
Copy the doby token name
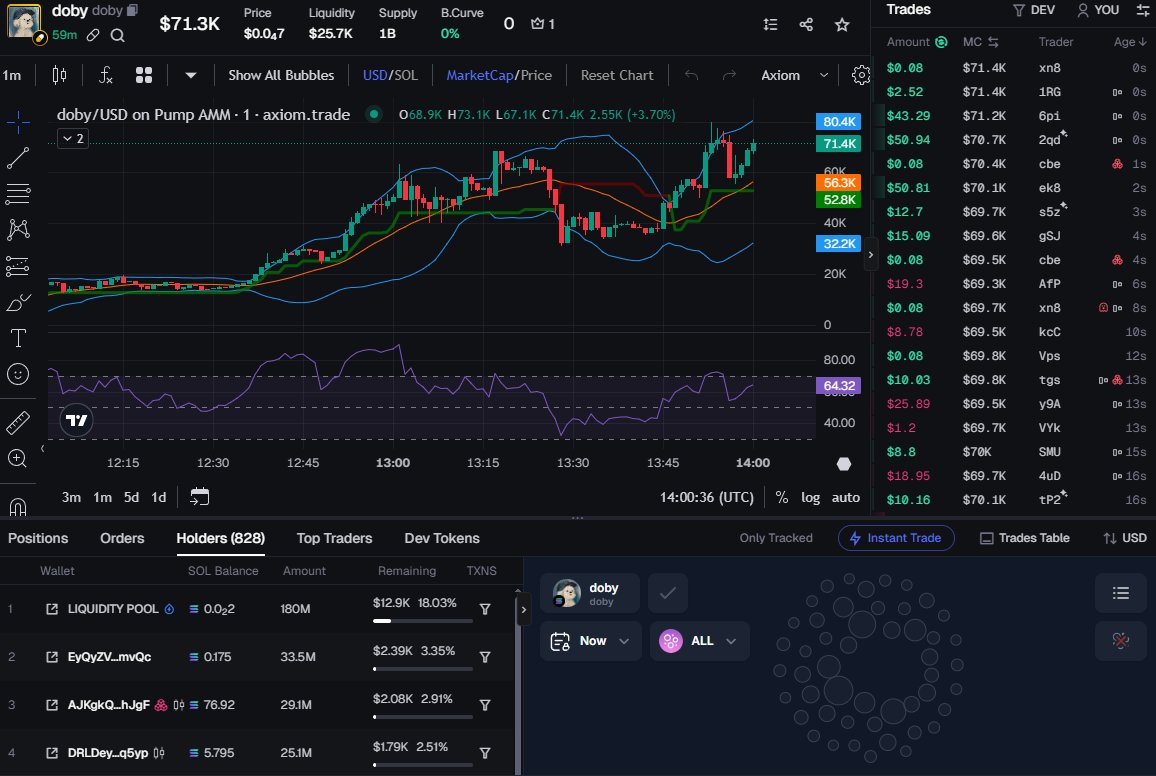(x=133, y=10)
